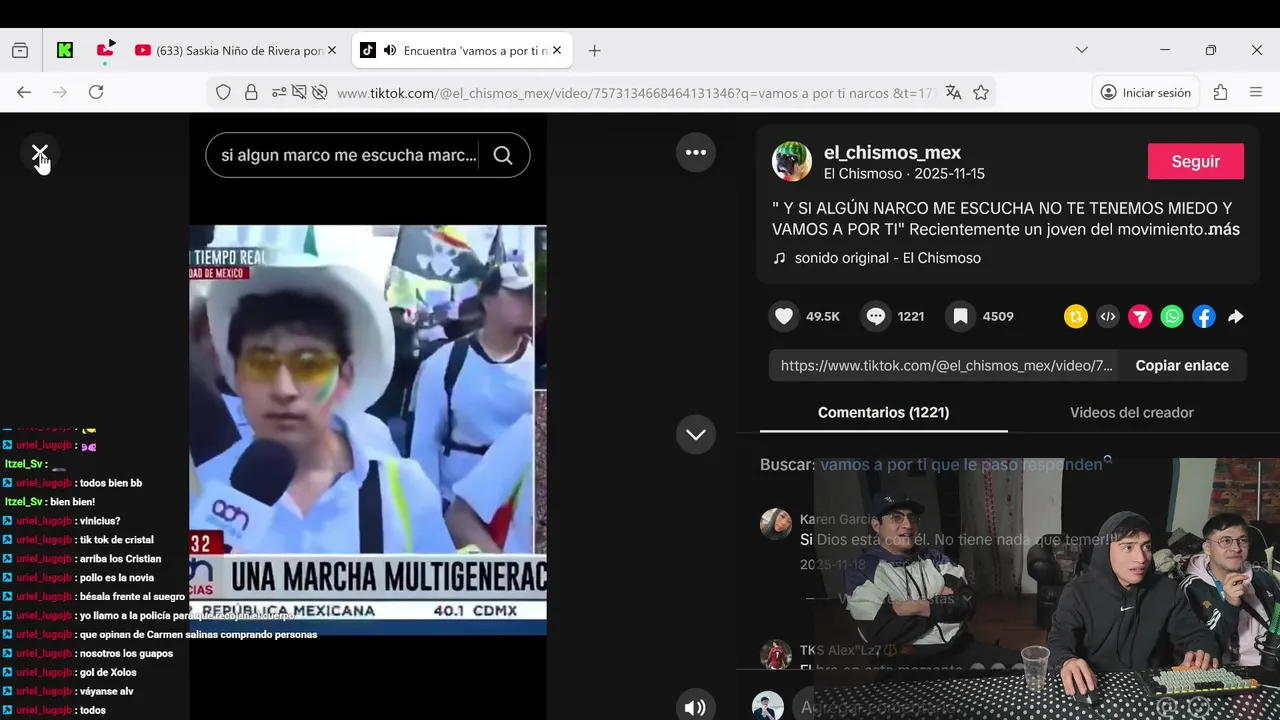Click the blocked camera permission icon
Viewport: 1280px width, 720px height.
299,92
